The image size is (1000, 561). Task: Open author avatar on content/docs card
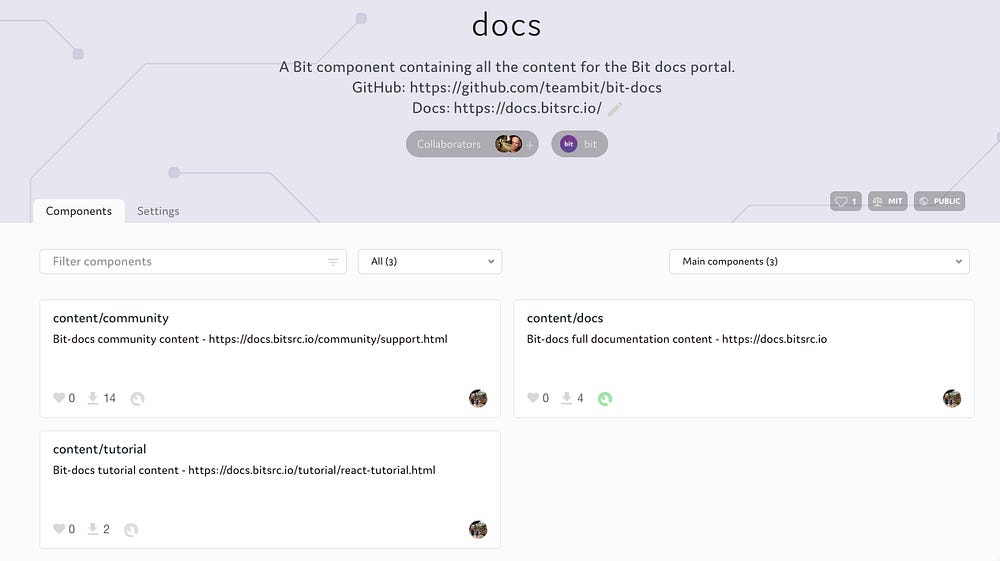pos(952,398)
